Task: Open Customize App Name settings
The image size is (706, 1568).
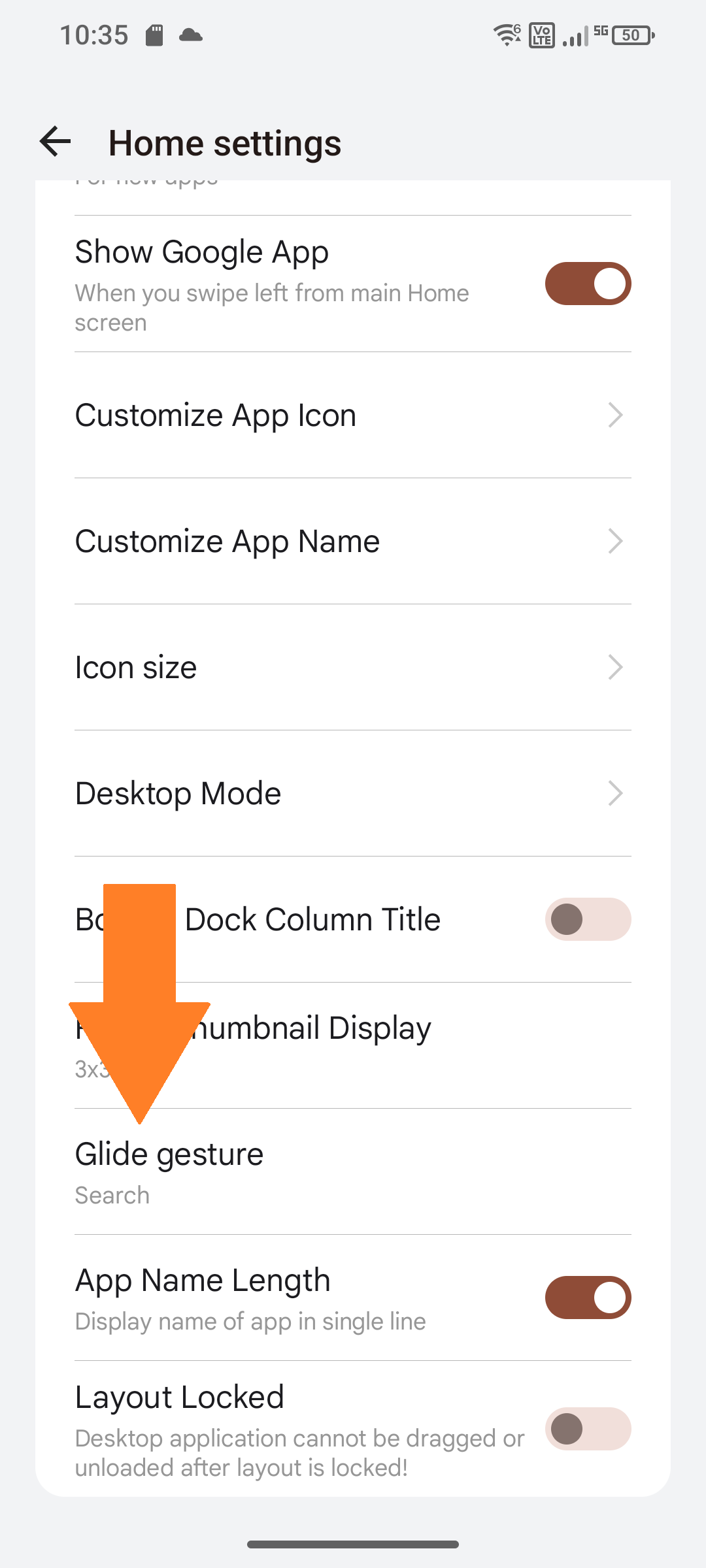Action: coord(353,540)
